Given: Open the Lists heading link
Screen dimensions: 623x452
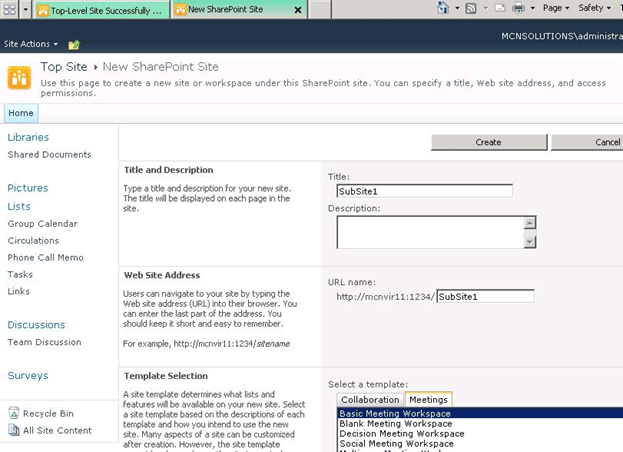Looking at the screenshot, I should click(19, 207).
